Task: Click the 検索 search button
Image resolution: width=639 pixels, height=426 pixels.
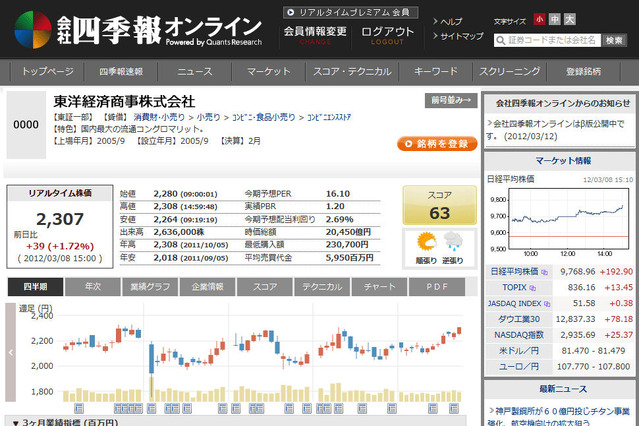Action: pyautogui.click(x=614, y=40)
